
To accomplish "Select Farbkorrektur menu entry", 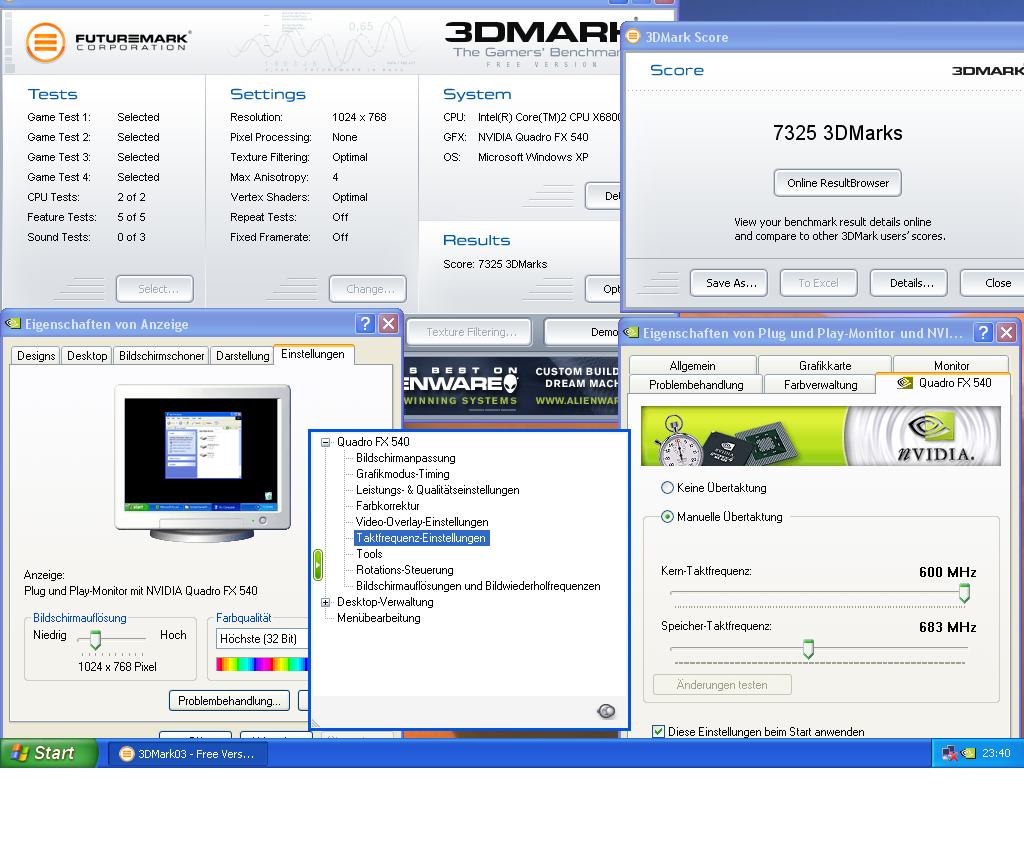I will click(x=387, y=506).
